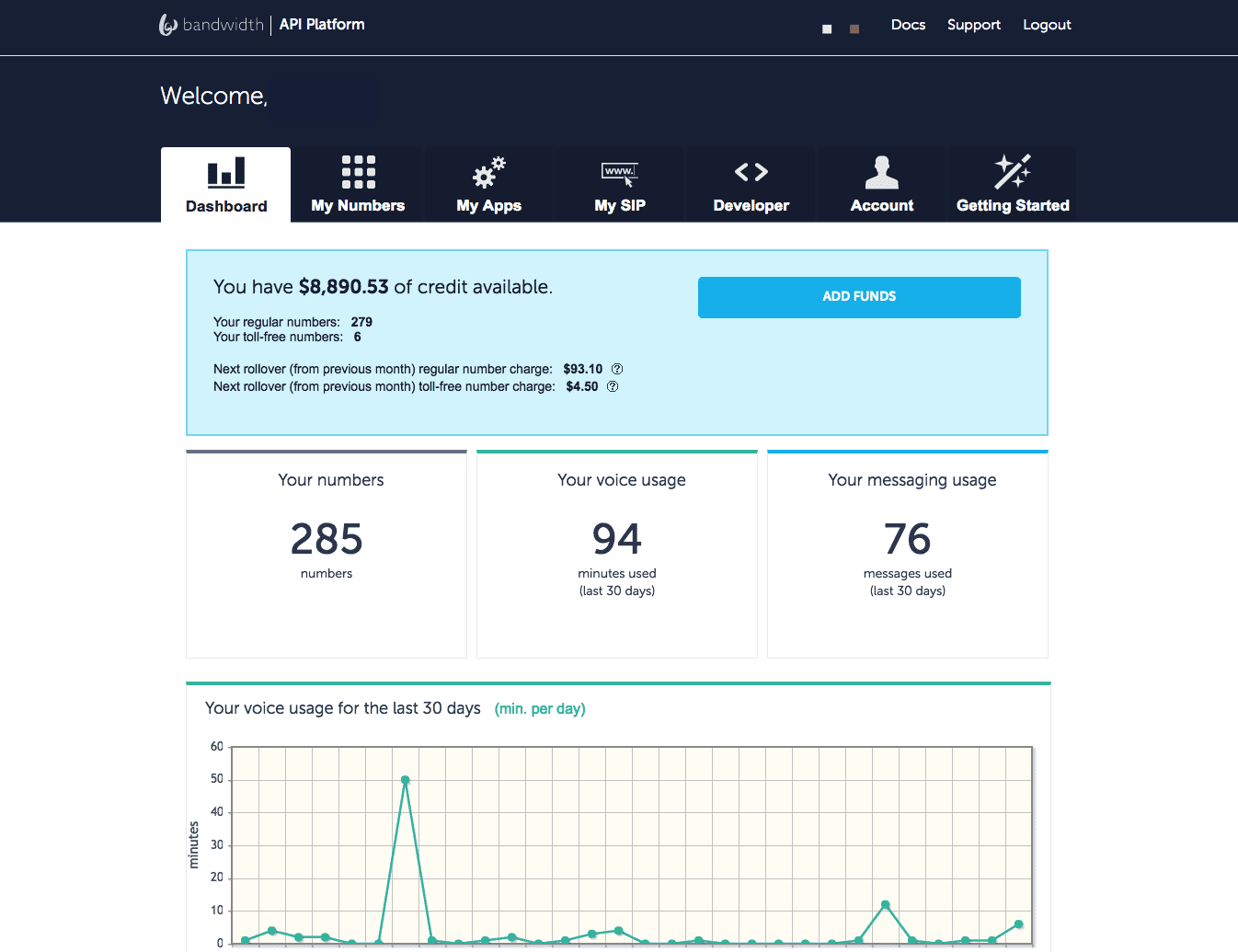
Task: Click the $93.10 rollover charge value
Action: (583, 369)
